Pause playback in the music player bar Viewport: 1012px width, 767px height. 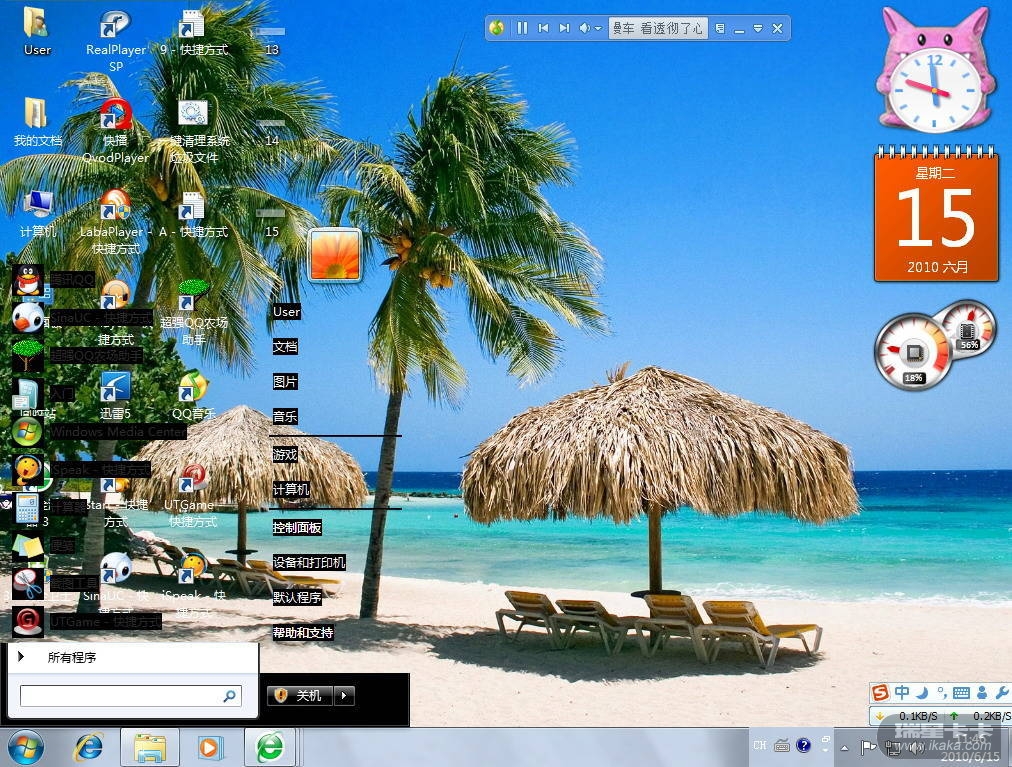coord(522,29)
